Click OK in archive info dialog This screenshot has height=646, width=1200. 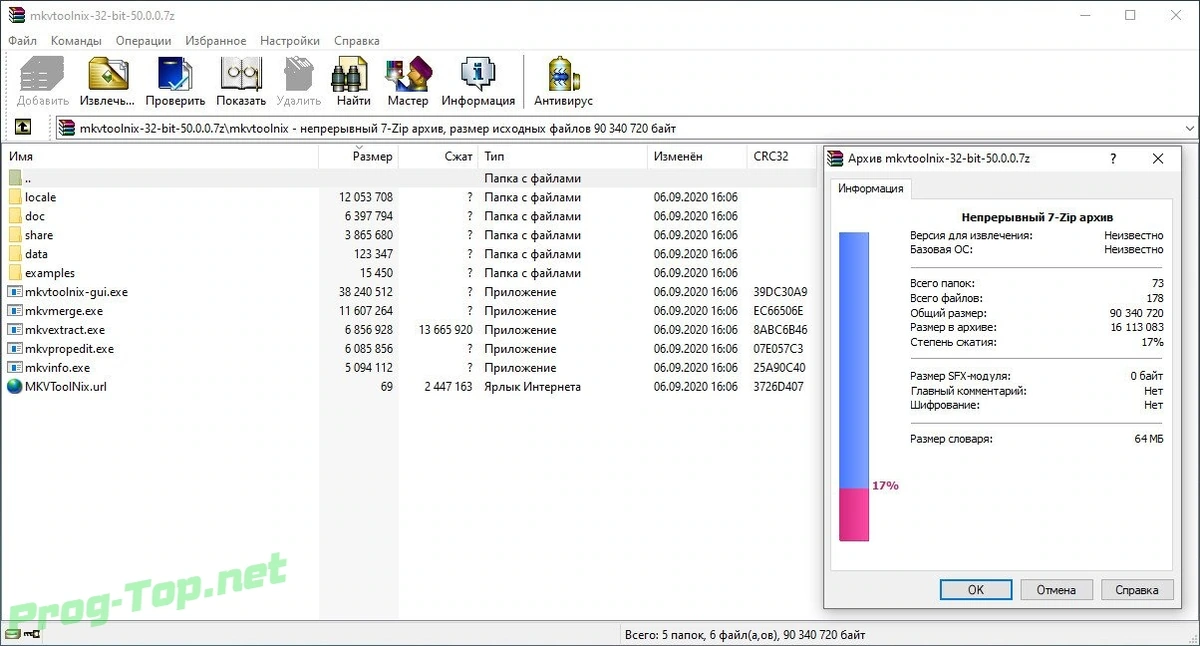pos(976,590)
